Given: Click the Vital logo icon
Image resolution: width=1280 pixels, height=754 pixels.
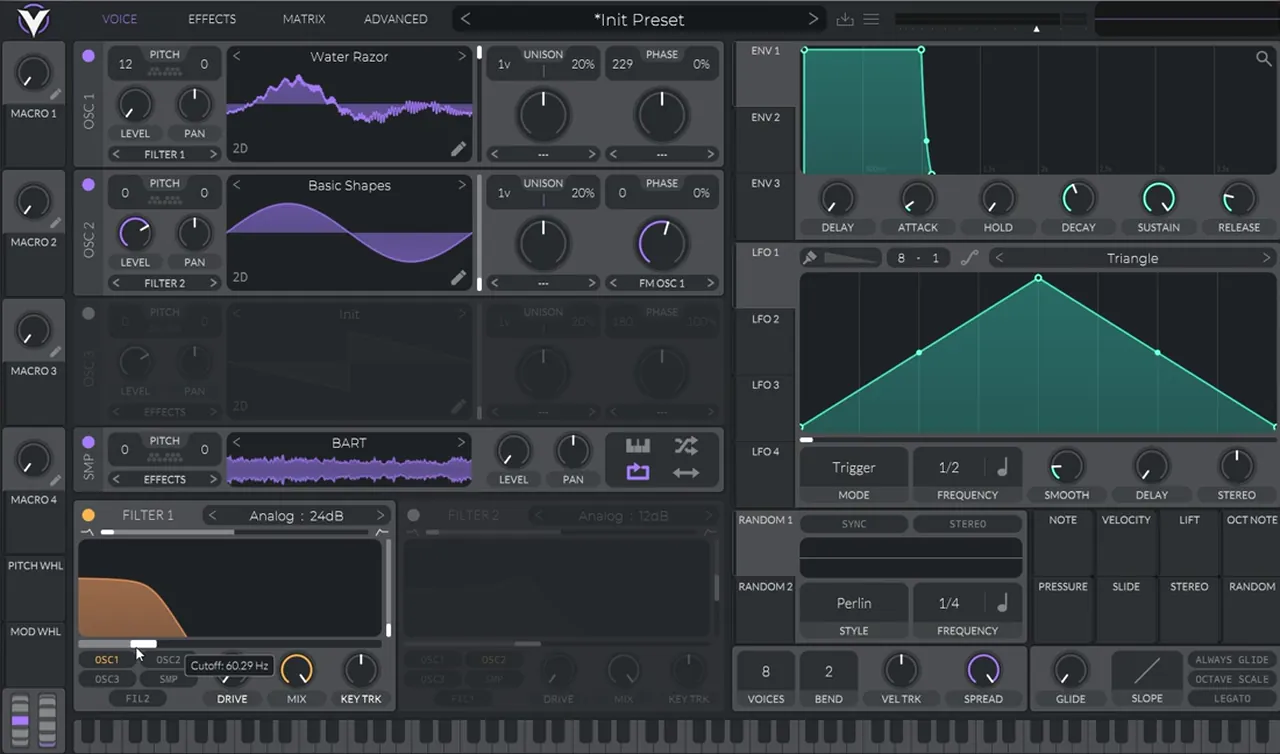Looking at the screenshot, I should 34,18.
